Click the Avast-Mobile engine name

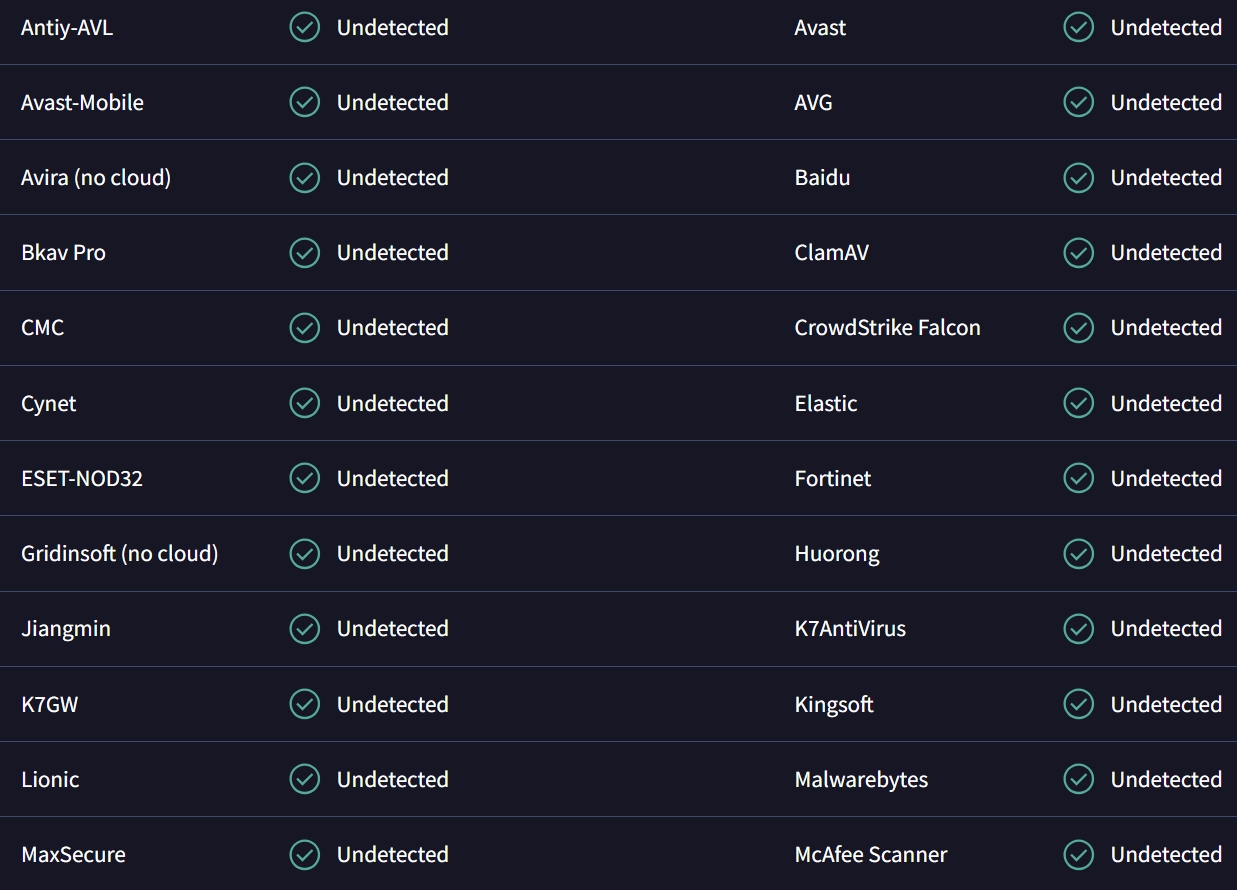point(82,103)
